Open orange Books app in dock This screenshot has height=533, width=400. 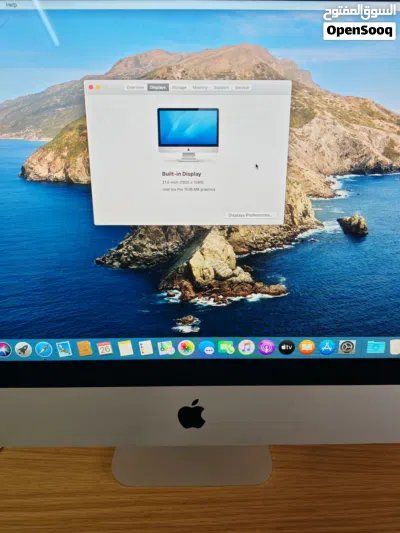click(x=307, y=347)
